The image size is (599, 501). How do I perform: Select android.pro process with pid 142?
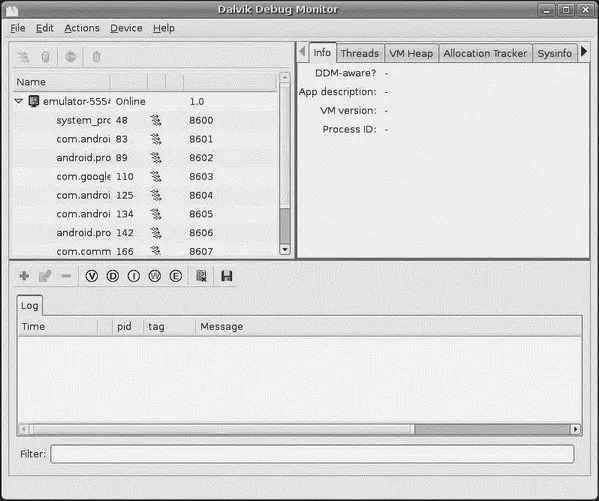[145, 233]
